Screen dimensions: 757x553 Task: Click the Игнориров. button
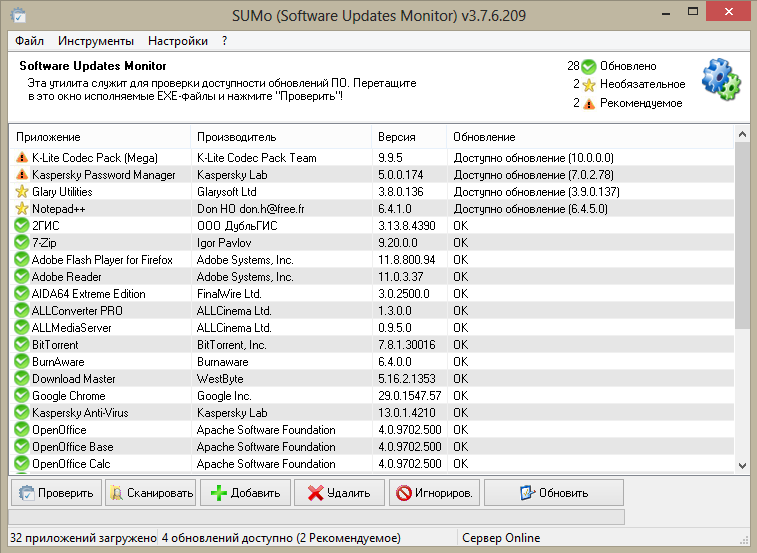click(x=434, y=493)
